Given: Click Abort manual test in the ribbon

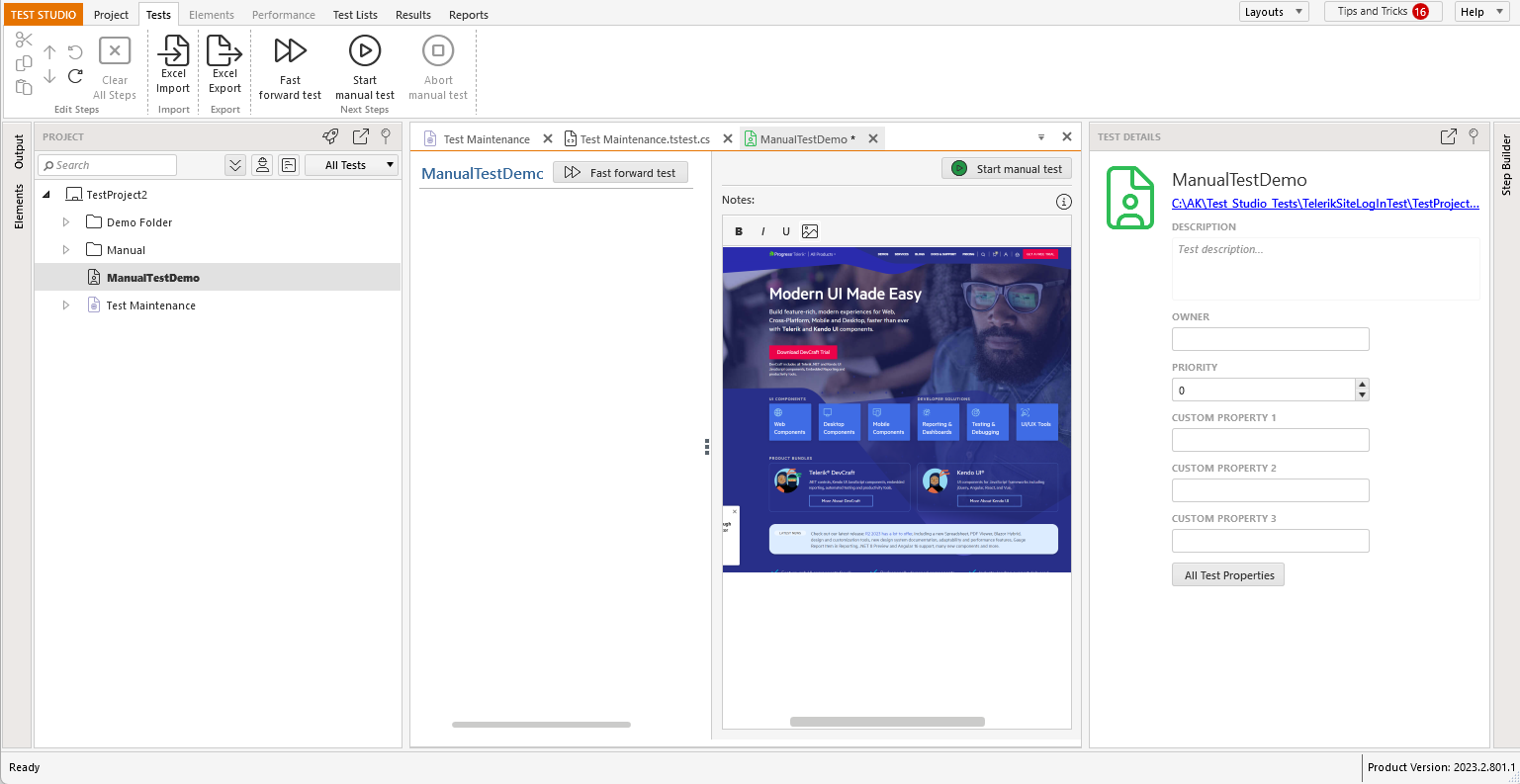Looking at the screenshot, I should [x=438, y=68].
